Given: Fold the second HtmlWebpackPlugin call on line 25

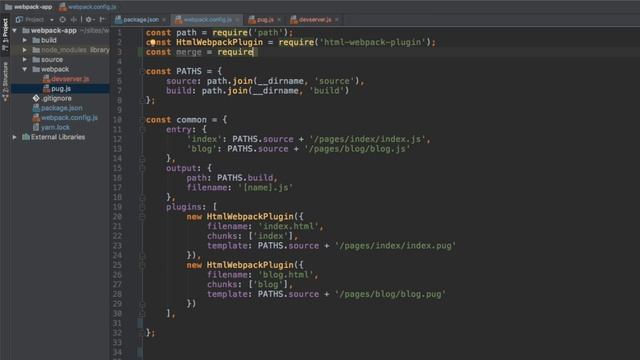Looking at the screenshot, I should [142, 265].
